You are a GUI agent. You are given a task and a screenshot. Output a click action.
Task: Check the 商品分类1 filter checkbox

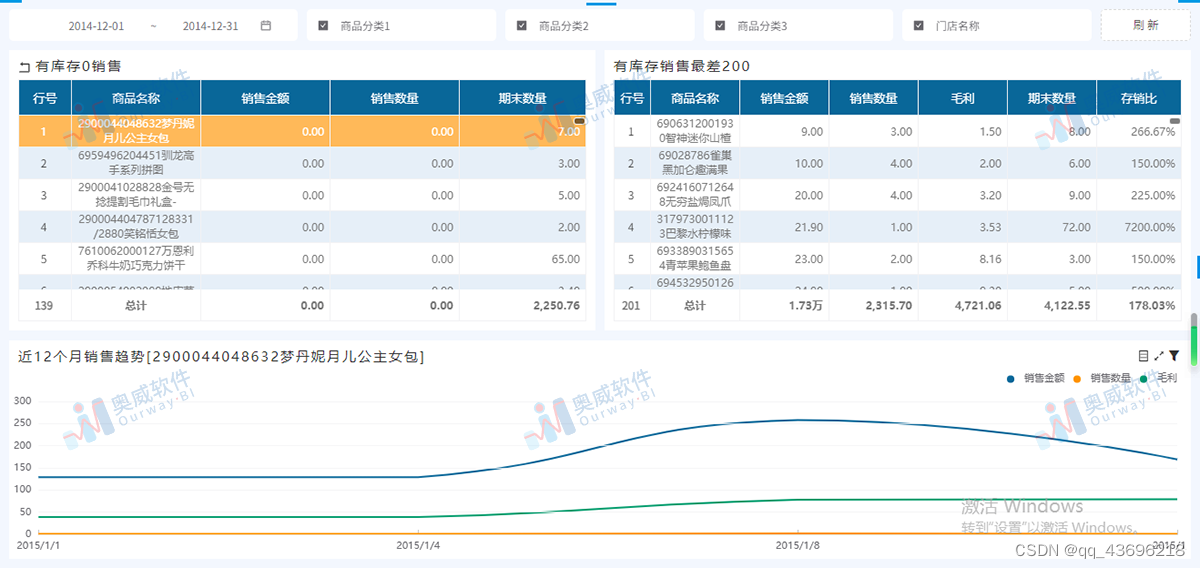[x=323, y=25]
